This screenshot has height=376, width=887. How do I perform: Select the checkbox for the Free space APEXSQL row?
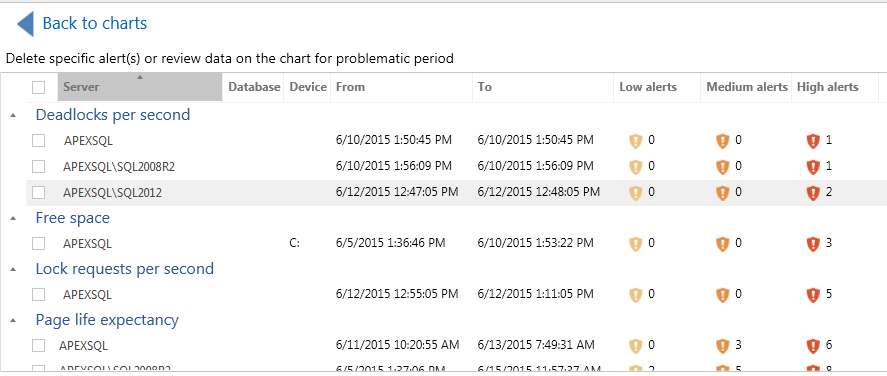[38, 244]
